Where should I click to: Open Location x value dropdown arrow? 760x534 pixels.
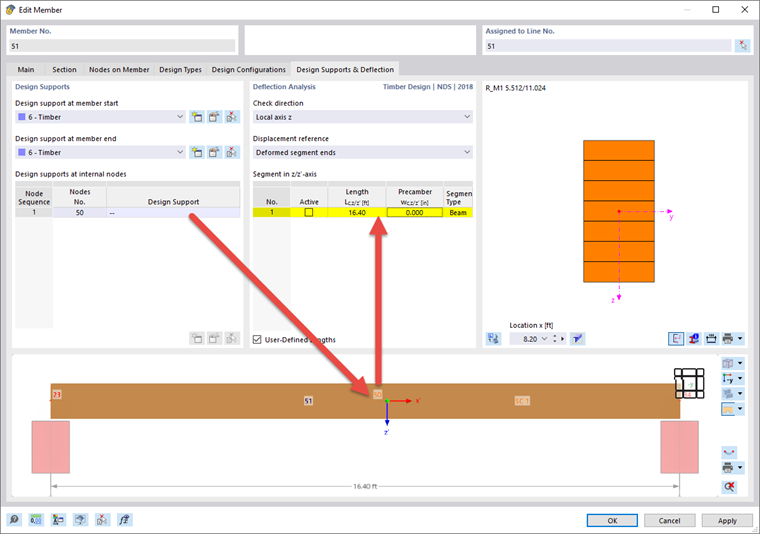point(544,339)
